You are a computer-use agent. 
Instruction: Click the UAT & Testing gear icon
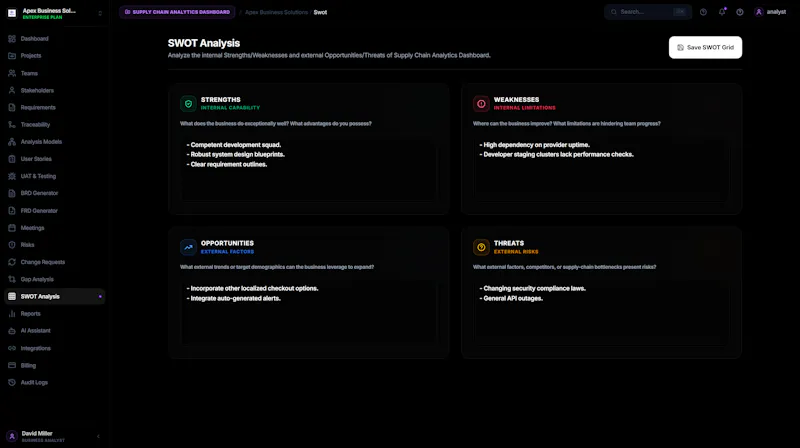(x=12, y=176)
